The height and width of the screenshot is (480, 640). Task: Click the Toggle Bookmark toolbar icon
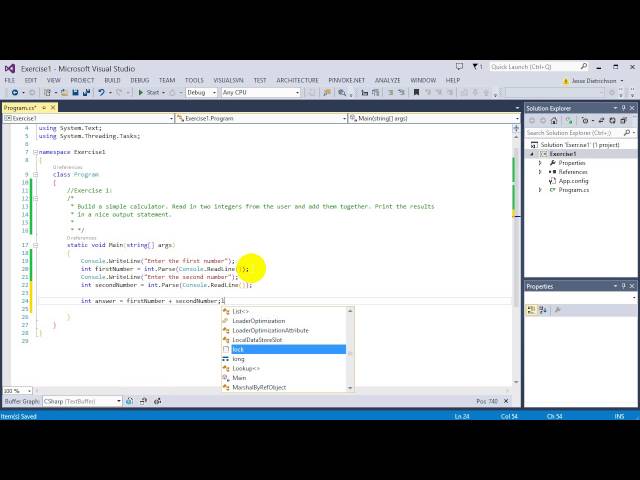pyautogui.click(x=416, y=93)
